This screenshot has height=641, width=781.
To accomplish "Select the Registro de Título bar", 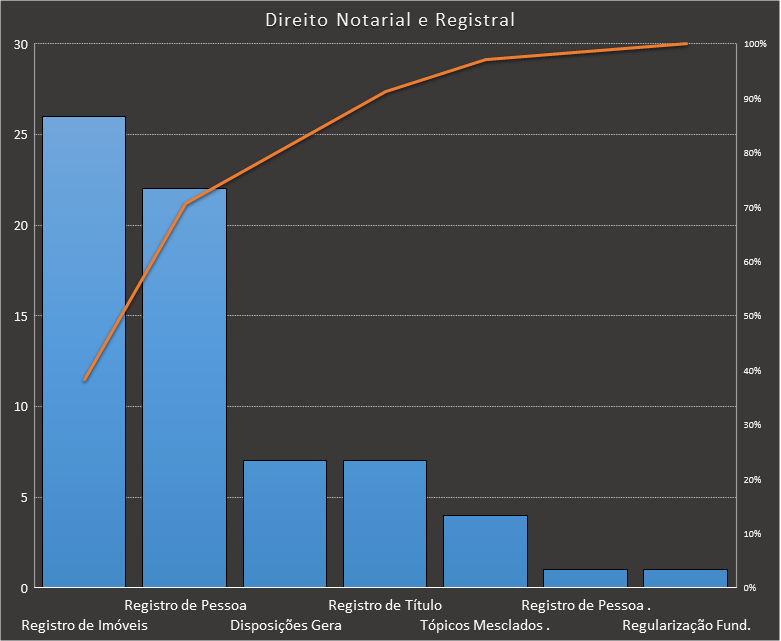I will (x=385, y=524).
